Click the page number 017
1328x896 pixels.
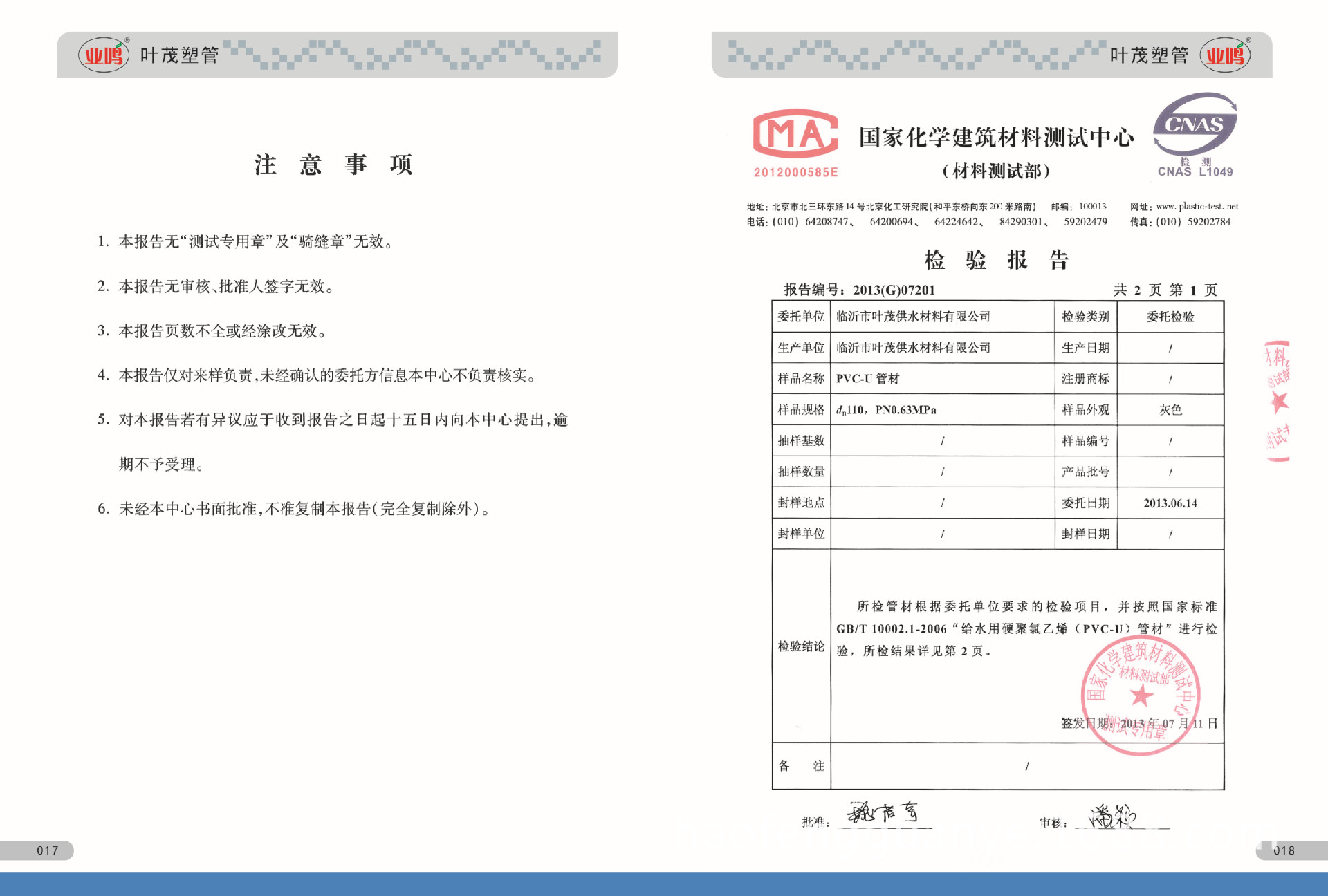tap(48, 850)
